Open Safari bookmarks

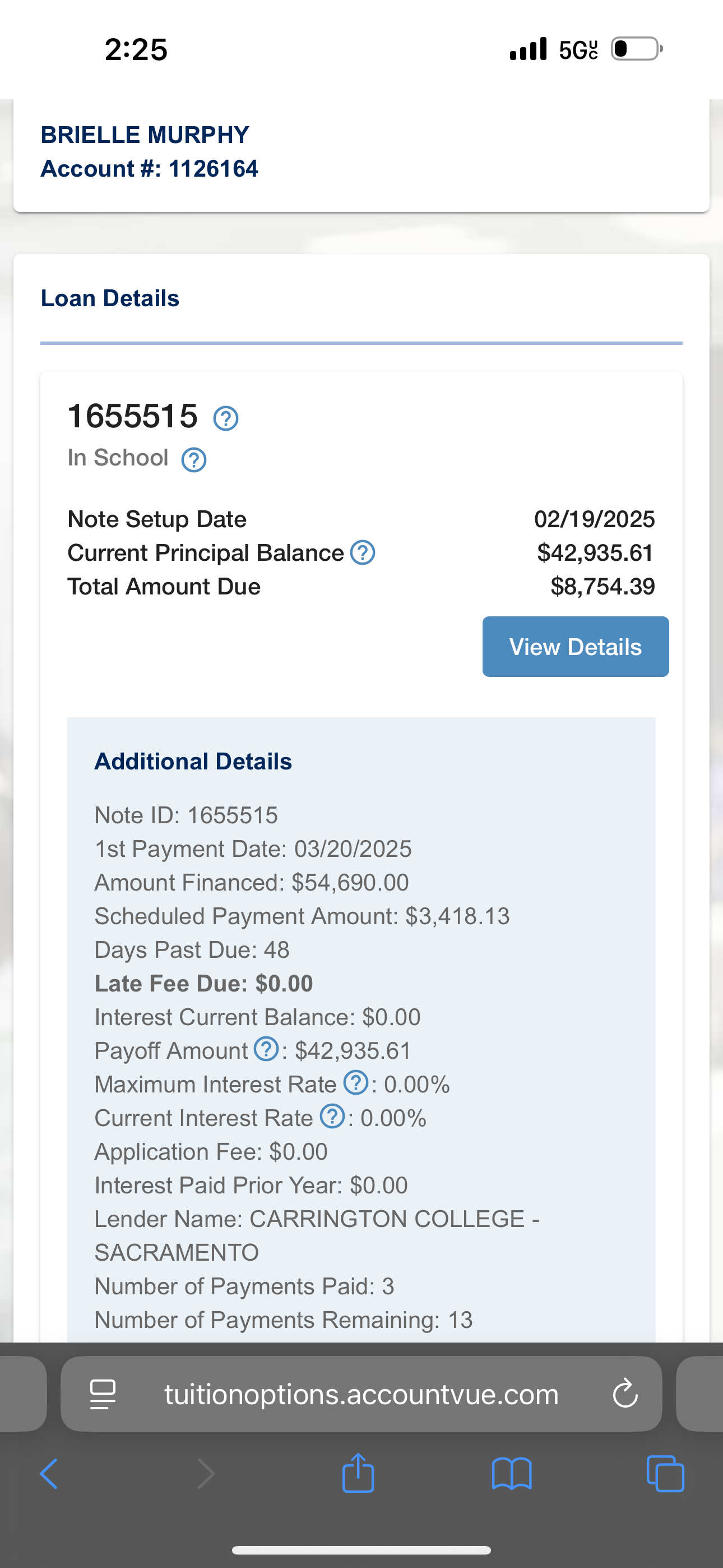tap(512, 1474)
